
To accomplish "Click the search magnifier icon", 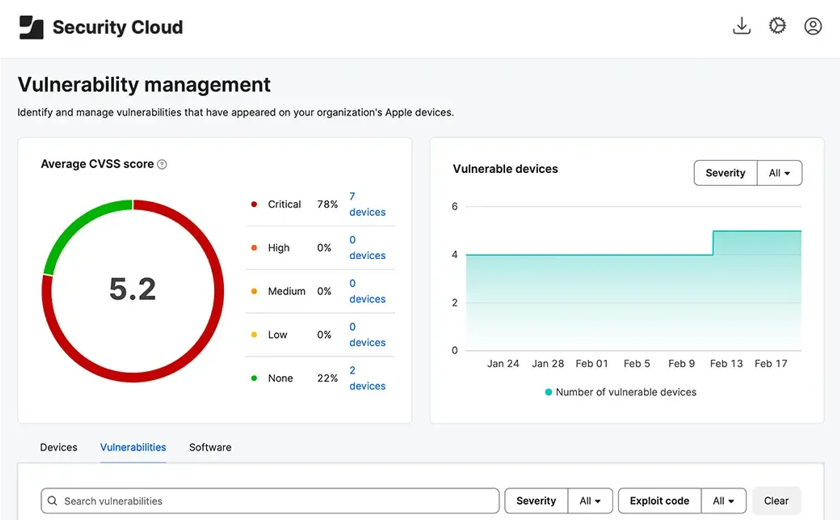I will click(x=52, y=501).
